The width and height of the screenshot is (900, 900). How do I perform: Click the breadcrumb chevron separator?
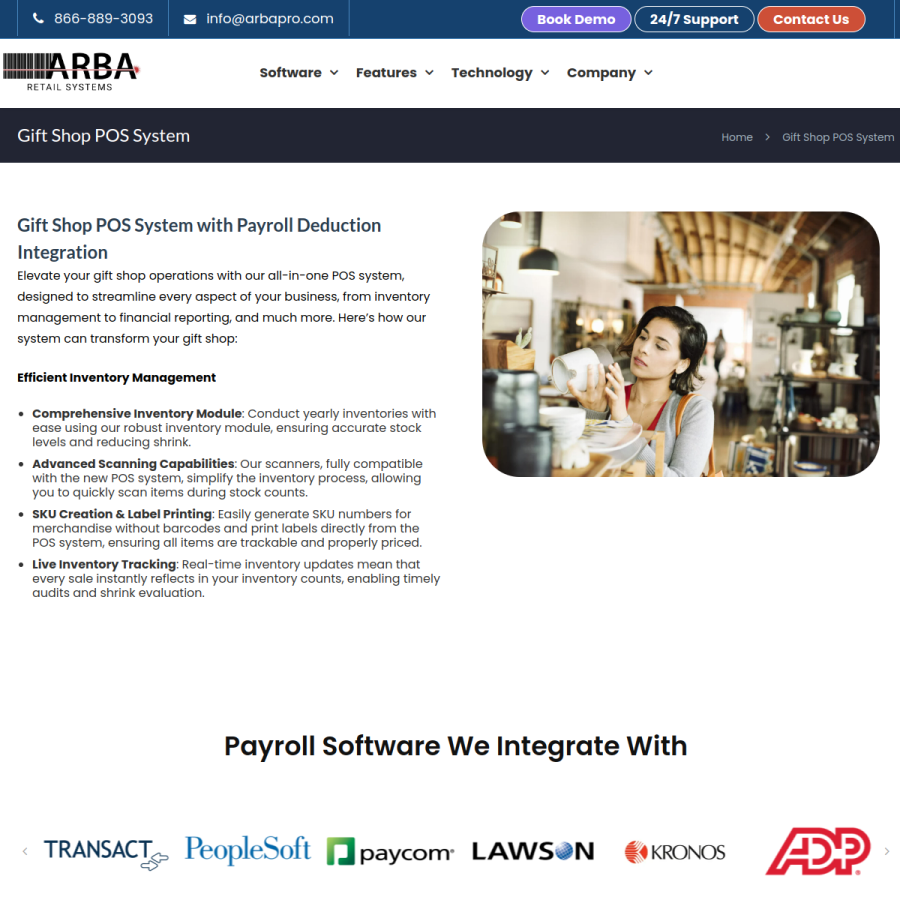click(x=767, y=137)
